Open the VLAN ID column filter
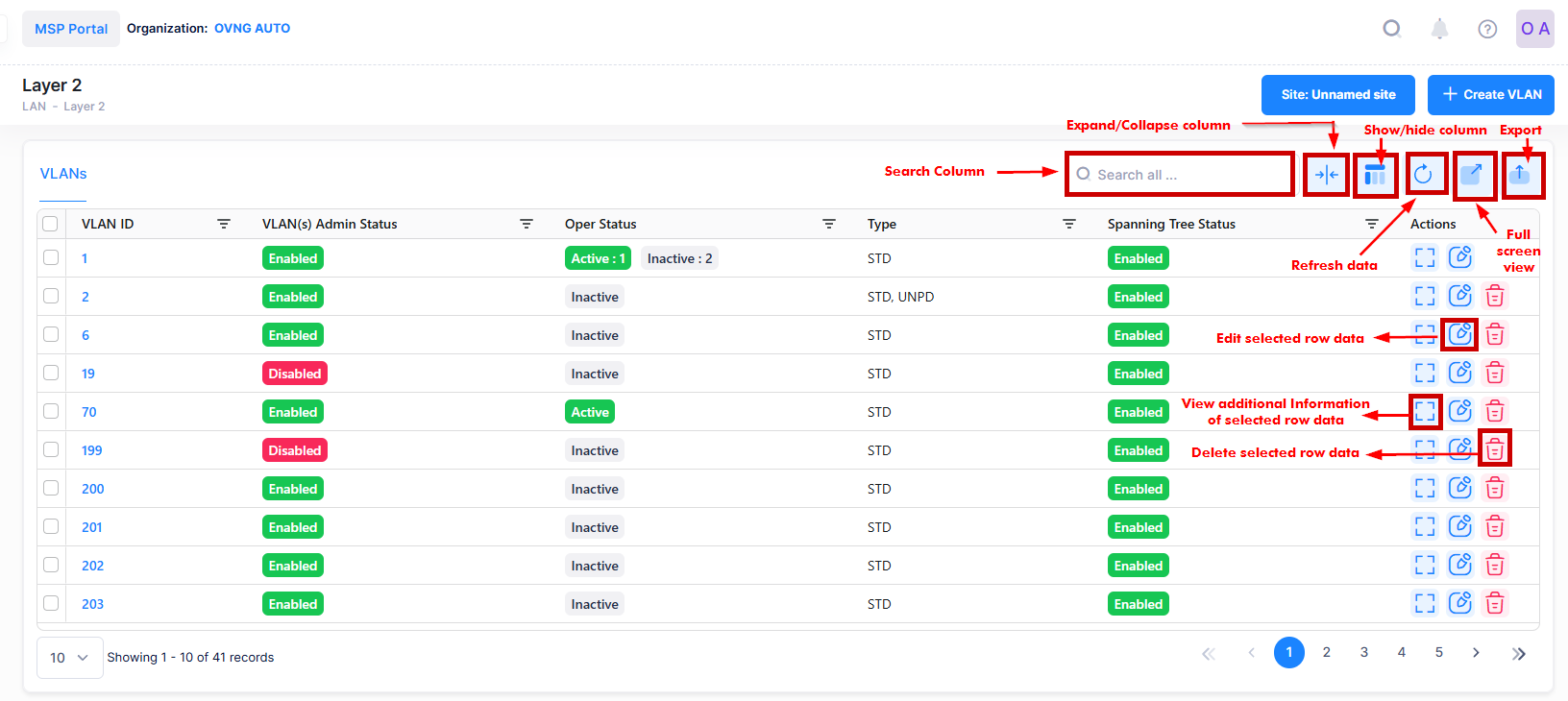 pos(224,224)
